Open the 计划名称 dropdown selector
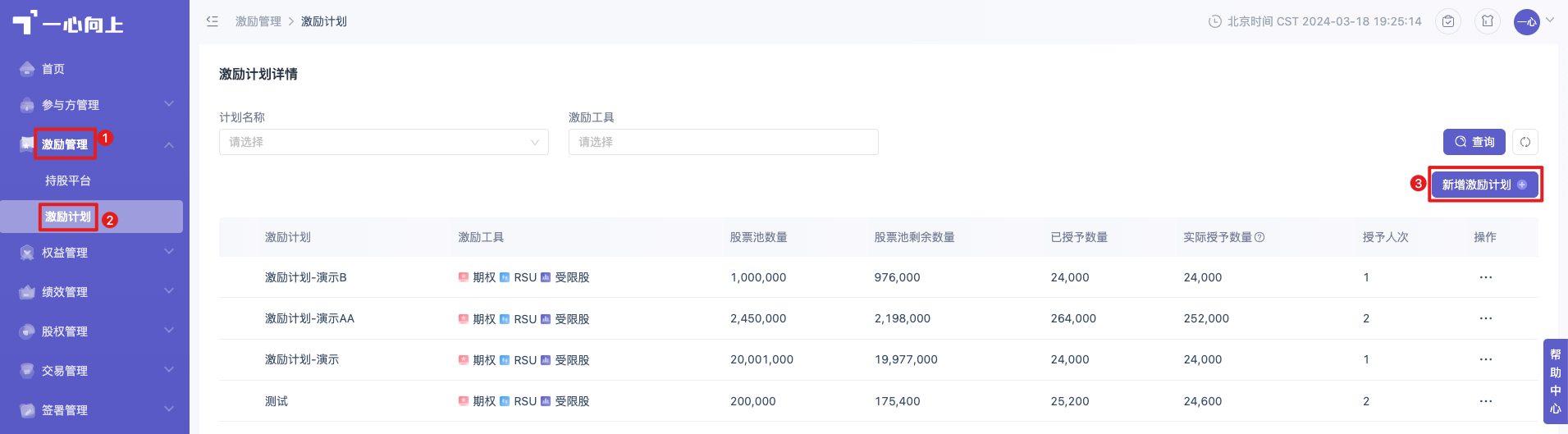The width and height of the screenshot is (1568, 434). click(x=384, y=142)
